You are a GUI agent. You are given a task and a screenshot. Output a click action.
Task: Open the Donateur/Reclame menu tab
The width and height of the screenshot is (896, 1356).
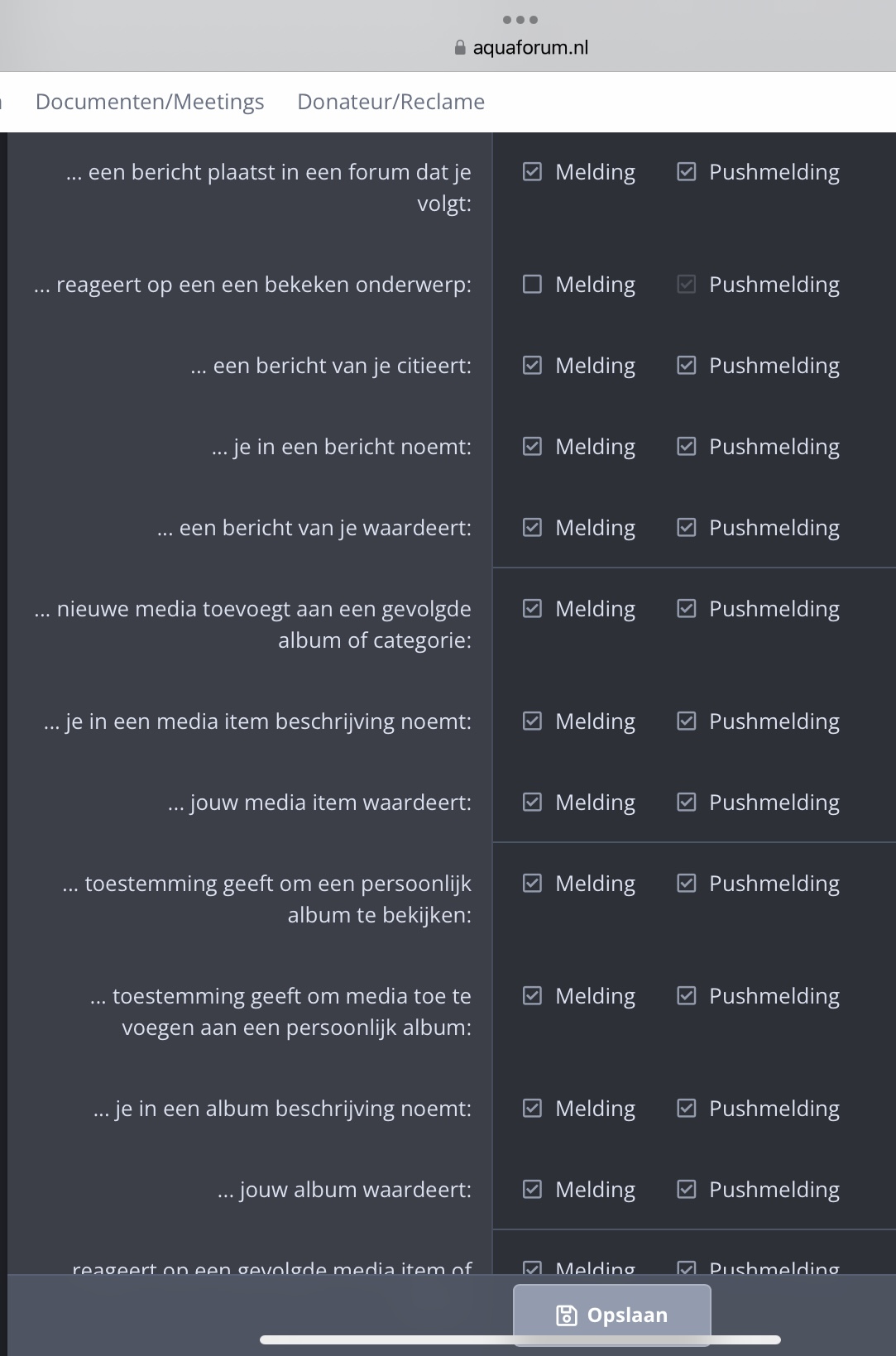click(x=391, y=102)
